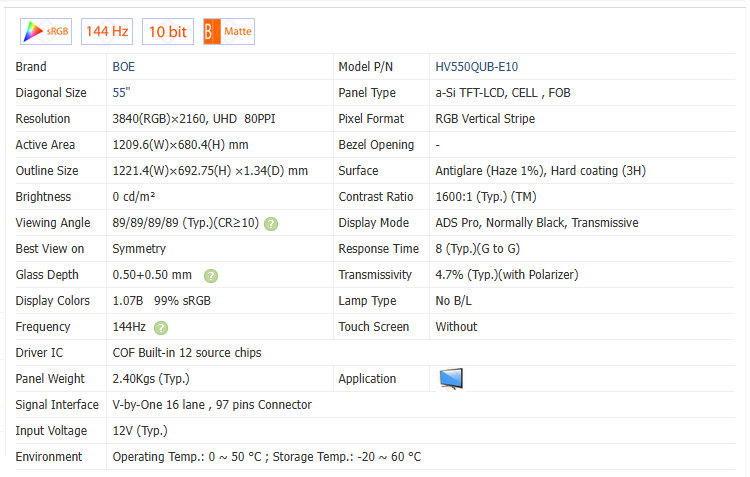Screen dimensions: 750x477
Task: Open the help icon beside Viewing Angle
Action: click(271, 223)
